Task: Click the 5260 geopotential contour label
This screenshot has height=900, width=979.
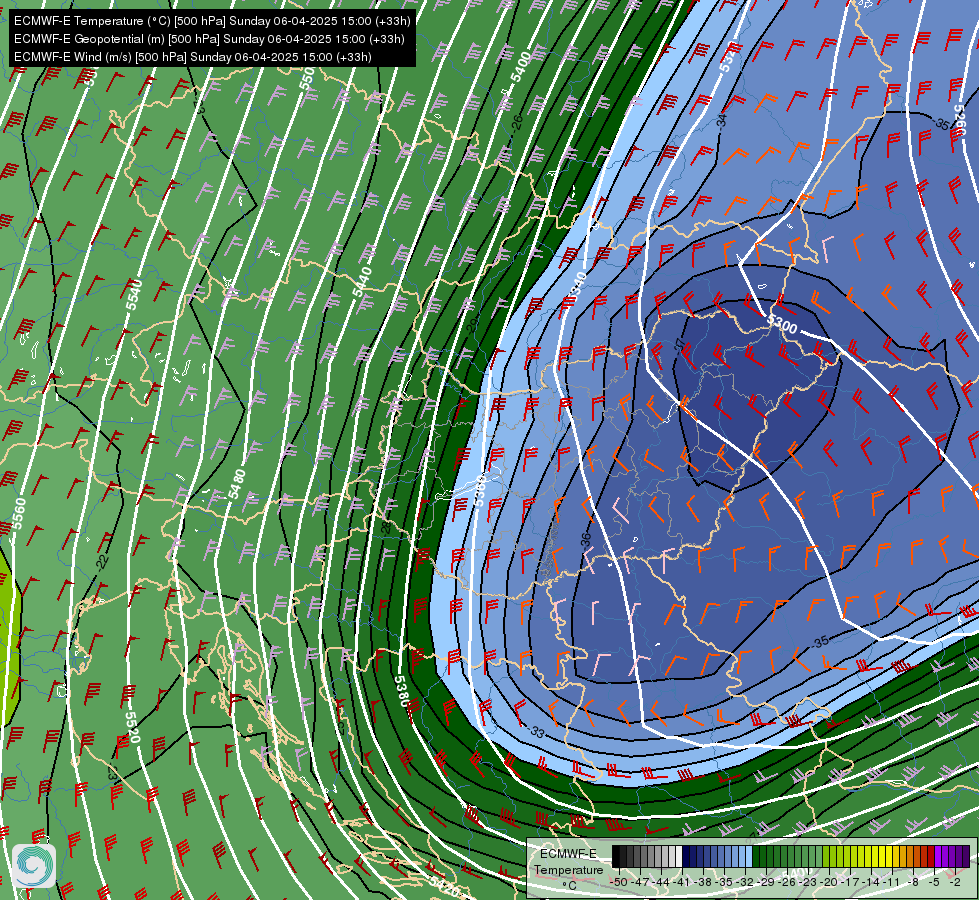Action: tap(960, 120)
